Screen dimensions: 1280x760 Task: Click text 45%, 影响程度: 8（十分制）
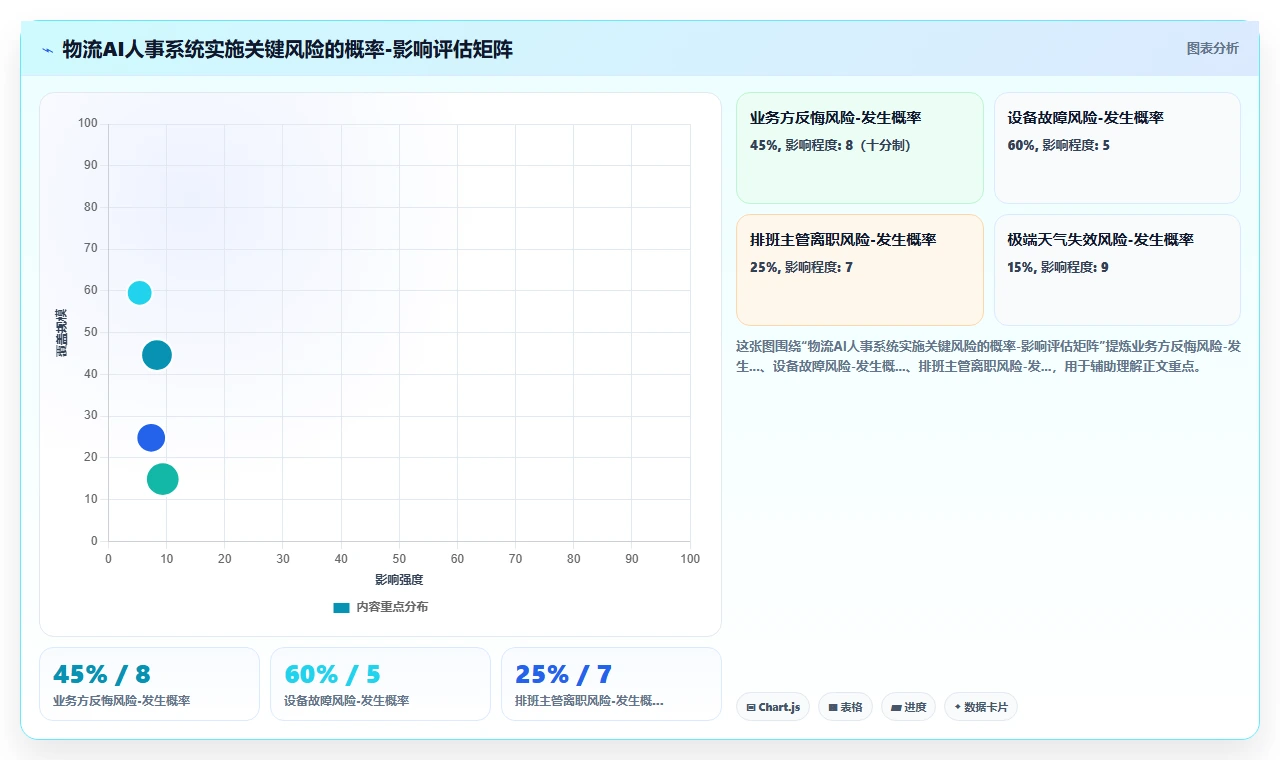click(x=830, y=145)
